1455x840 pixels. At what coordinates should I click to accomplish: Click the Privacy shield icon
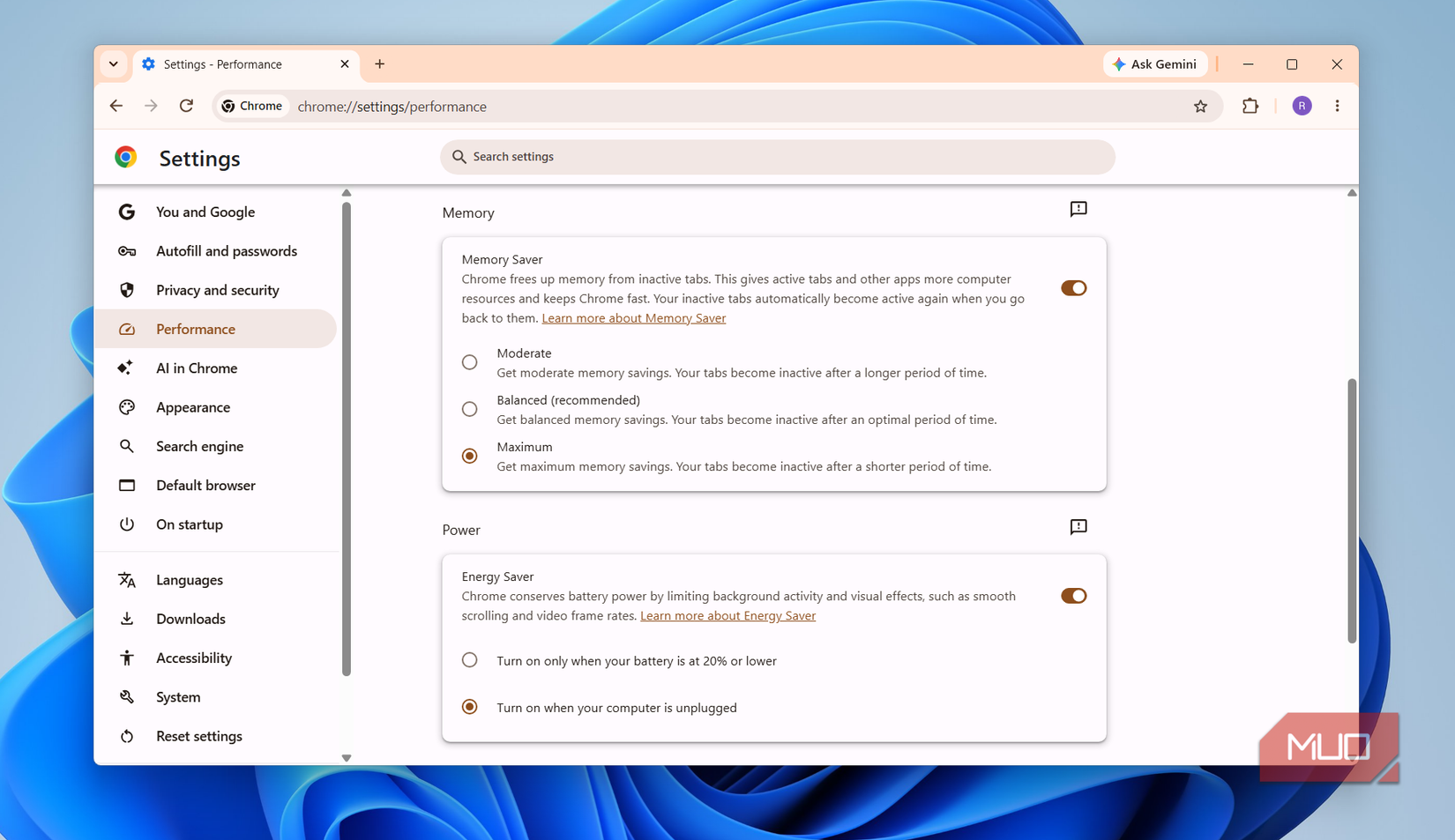pos(127,290)
